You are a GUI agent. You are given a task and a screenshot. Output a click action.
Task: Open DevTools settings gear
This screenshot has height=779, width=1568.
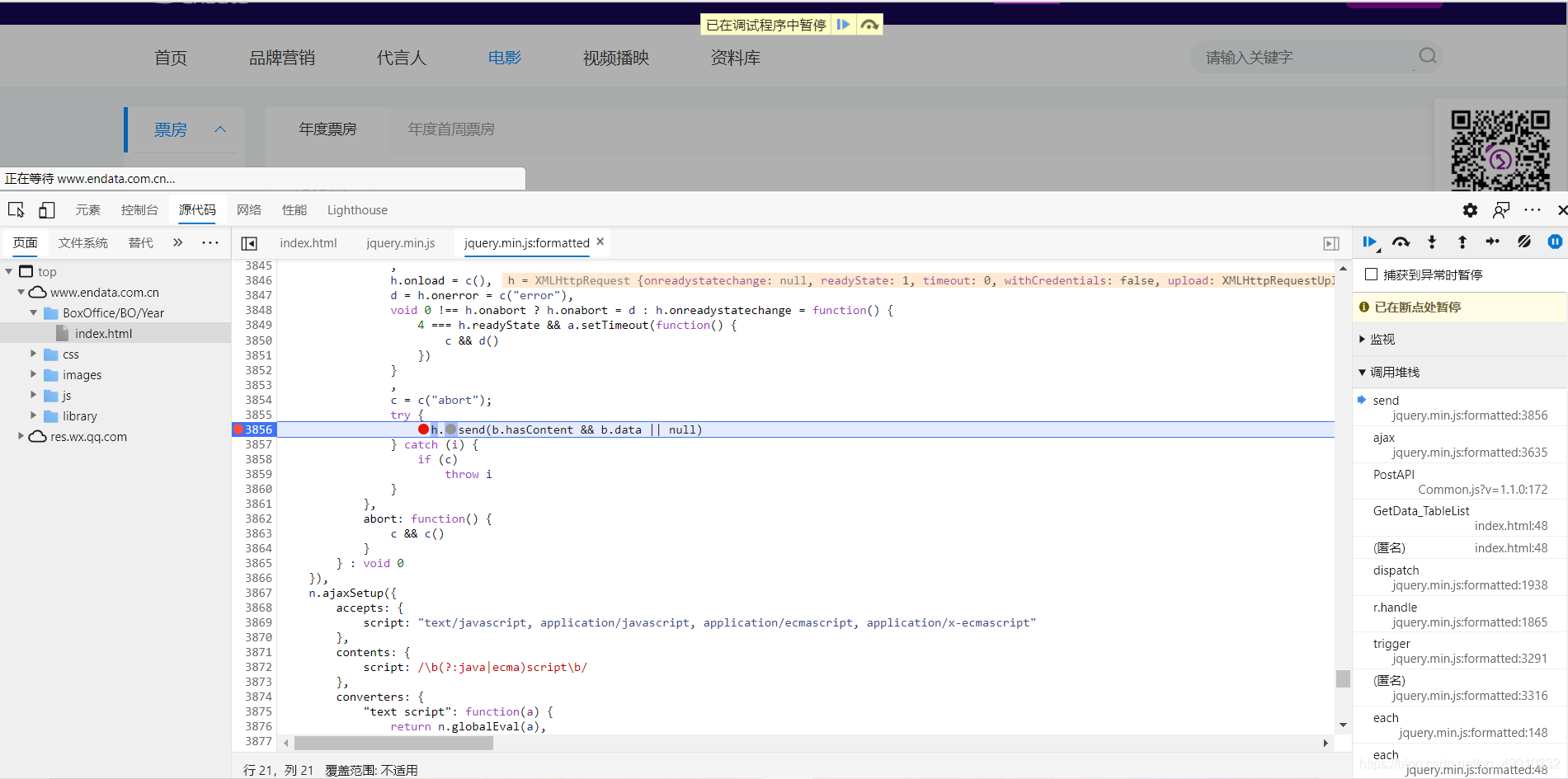(1470, 210)
